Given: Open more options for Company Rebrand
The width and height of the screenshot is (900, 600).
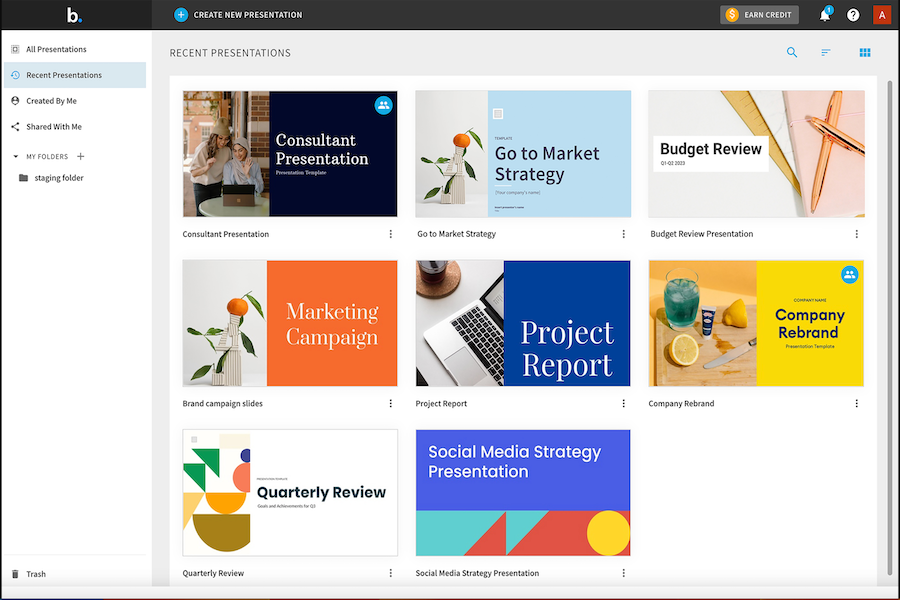Looking at the screenshot, I should (857, 404).
